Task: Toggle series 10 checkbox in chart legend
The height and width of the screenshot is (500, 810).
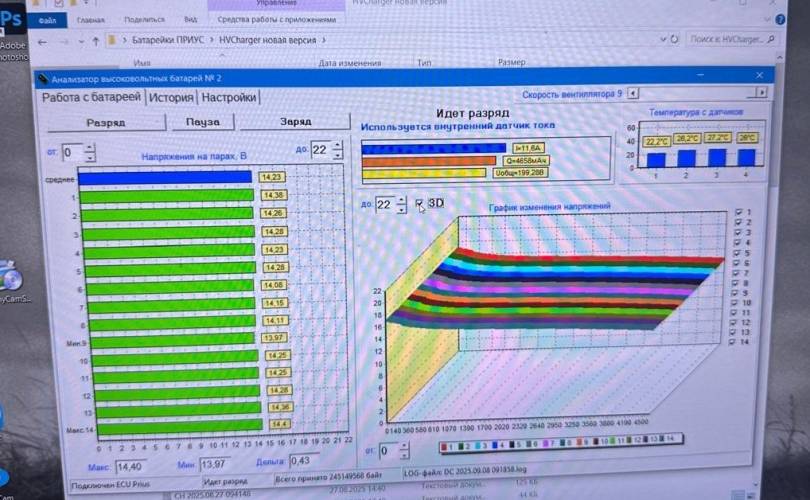Action: (735, 303)
